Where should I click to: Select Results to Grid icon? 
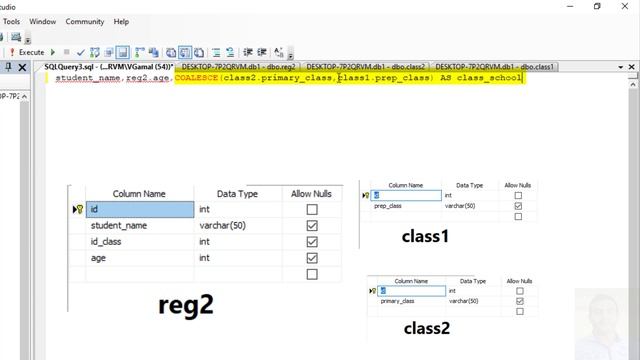coord(185,53)
